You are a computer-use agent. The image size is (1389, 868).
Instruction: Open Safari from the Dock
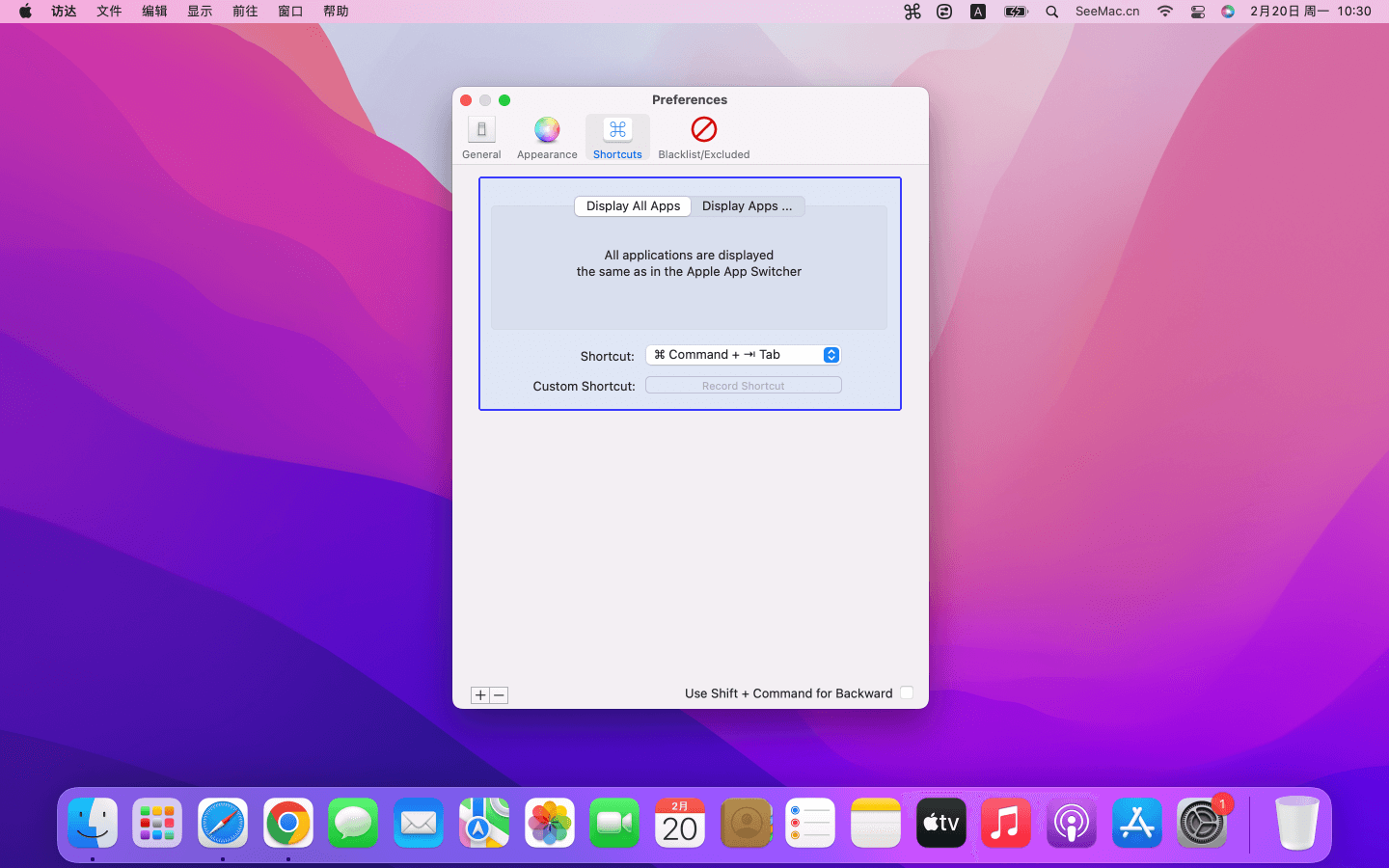223,824
